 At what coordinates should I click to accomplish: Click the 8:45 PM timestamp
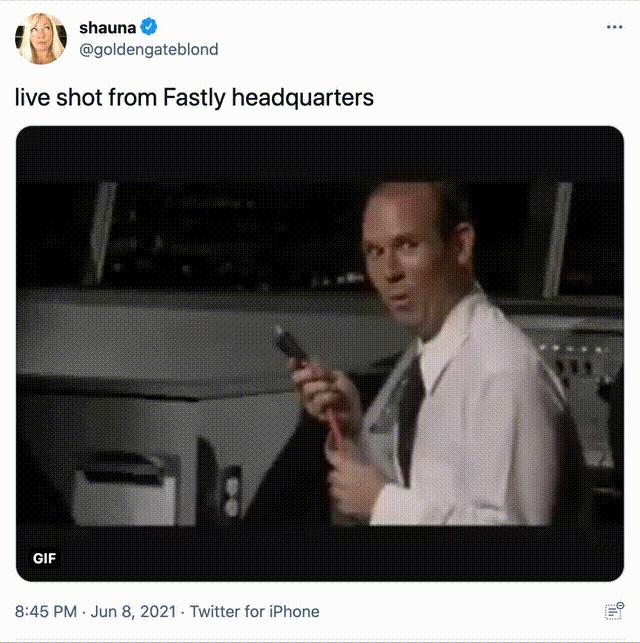coord(46,611)
